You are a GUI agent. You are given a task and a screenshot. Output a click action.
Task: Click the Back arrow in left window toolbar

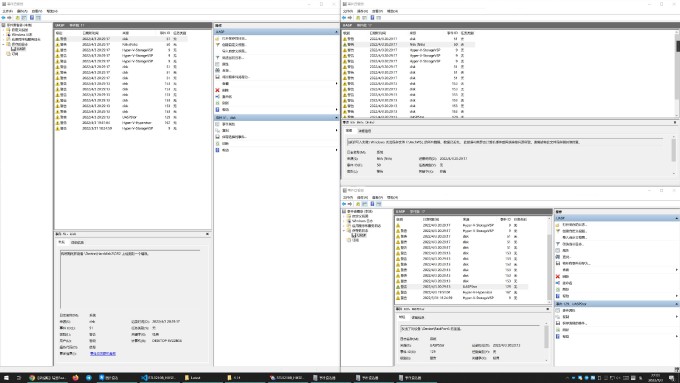[x=3, y=18]
